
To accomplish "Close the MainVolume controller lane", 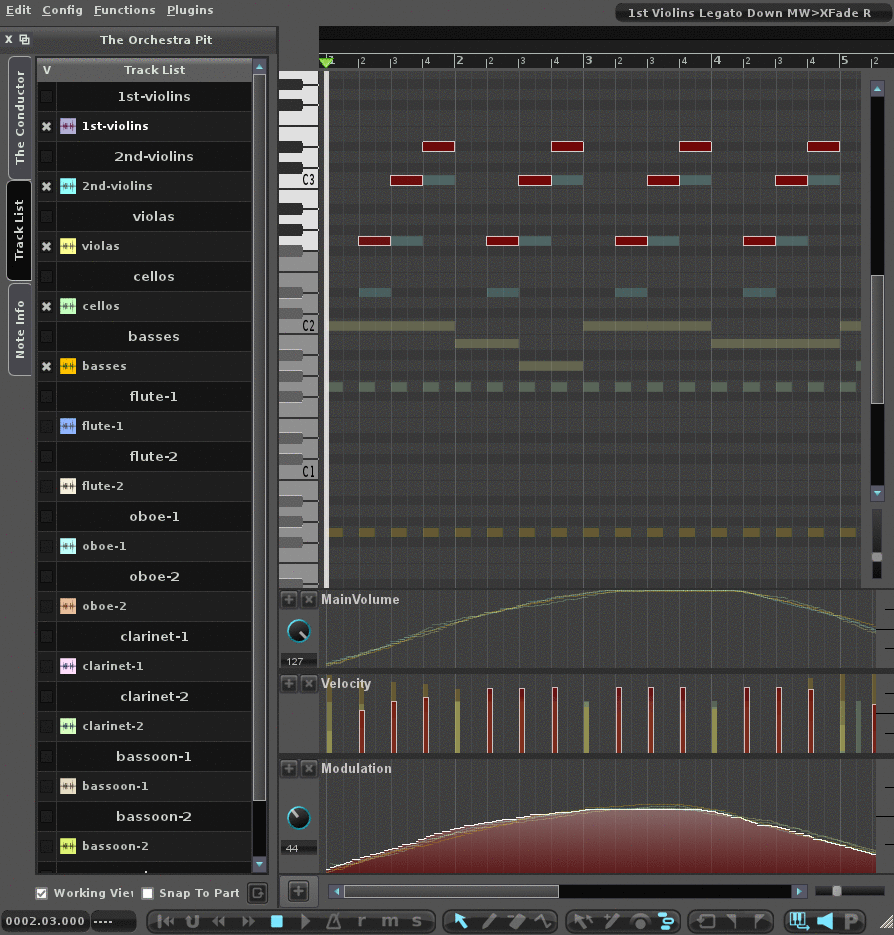I will 309,600.
